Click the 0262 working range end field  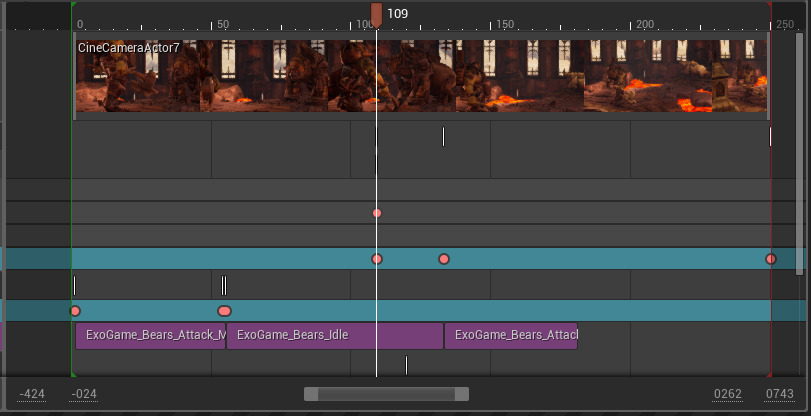pyautogui.click(x=727, y=394)
